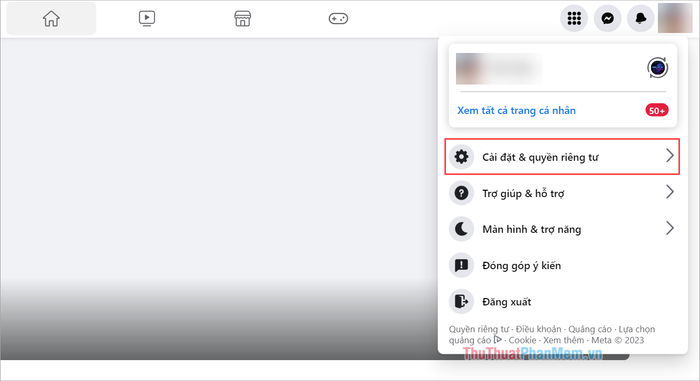Open 'Cài đặt & quyền riêng tư' menu
This screenshot has width=700, height=381.
tap(562, 157)
